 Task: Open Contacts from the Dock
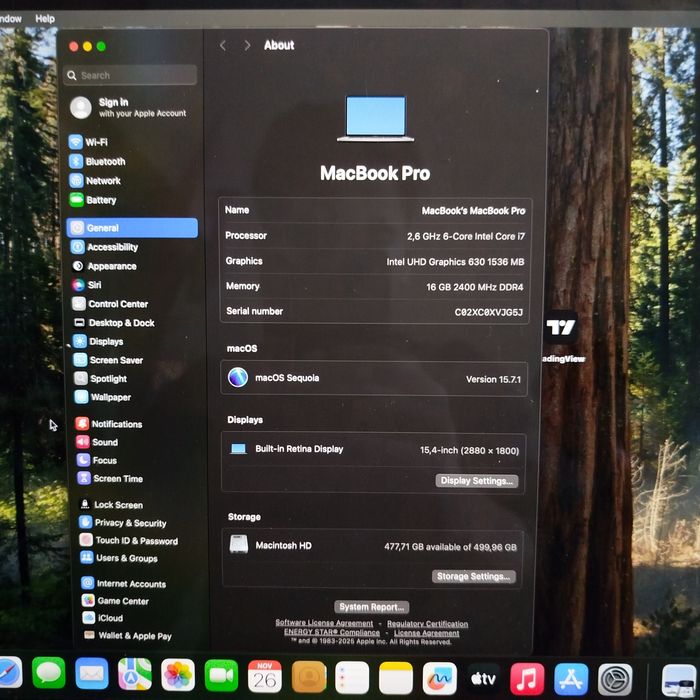coord(308,677)
